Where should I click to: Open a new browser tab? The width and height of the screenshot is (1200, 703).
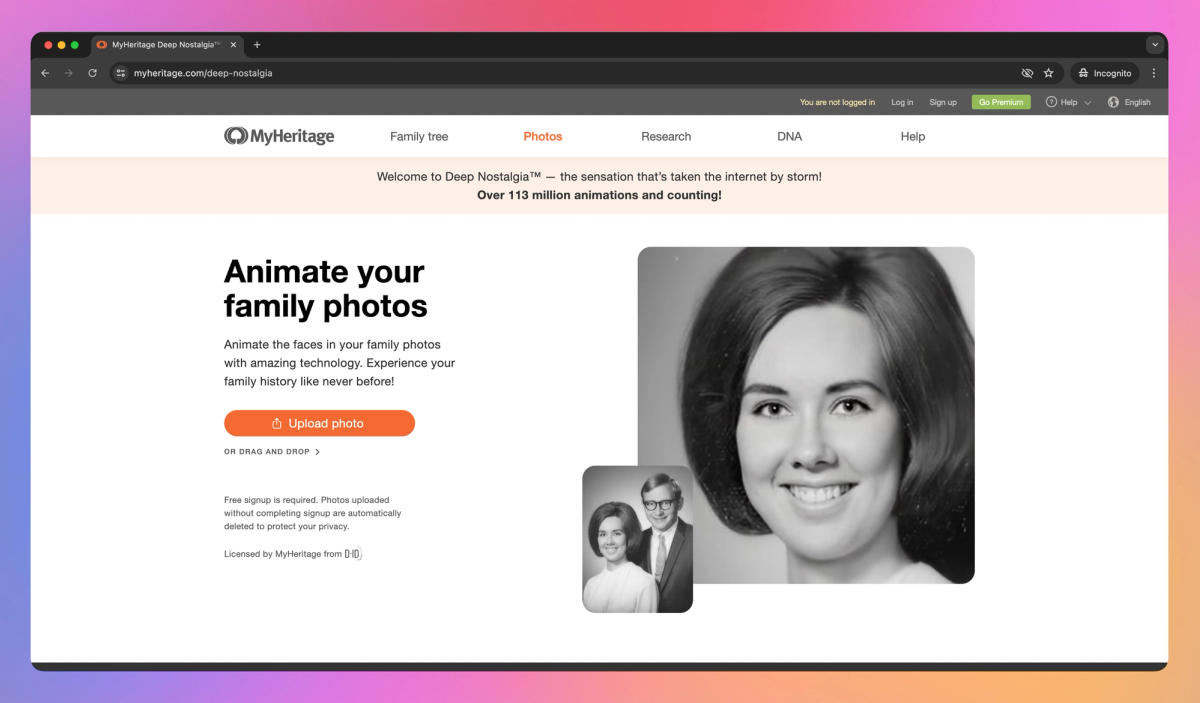257,45
